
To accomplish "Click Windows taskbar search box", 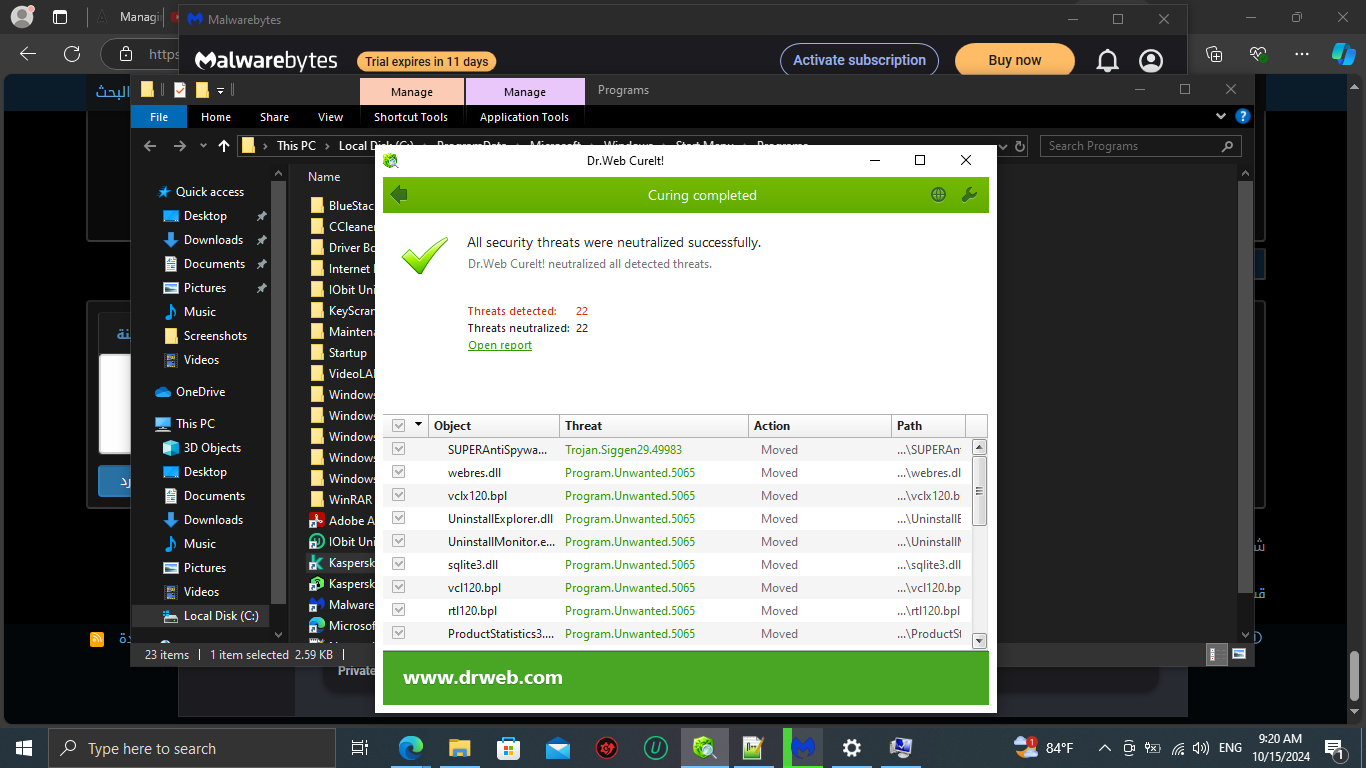I will tap(192, 748).
